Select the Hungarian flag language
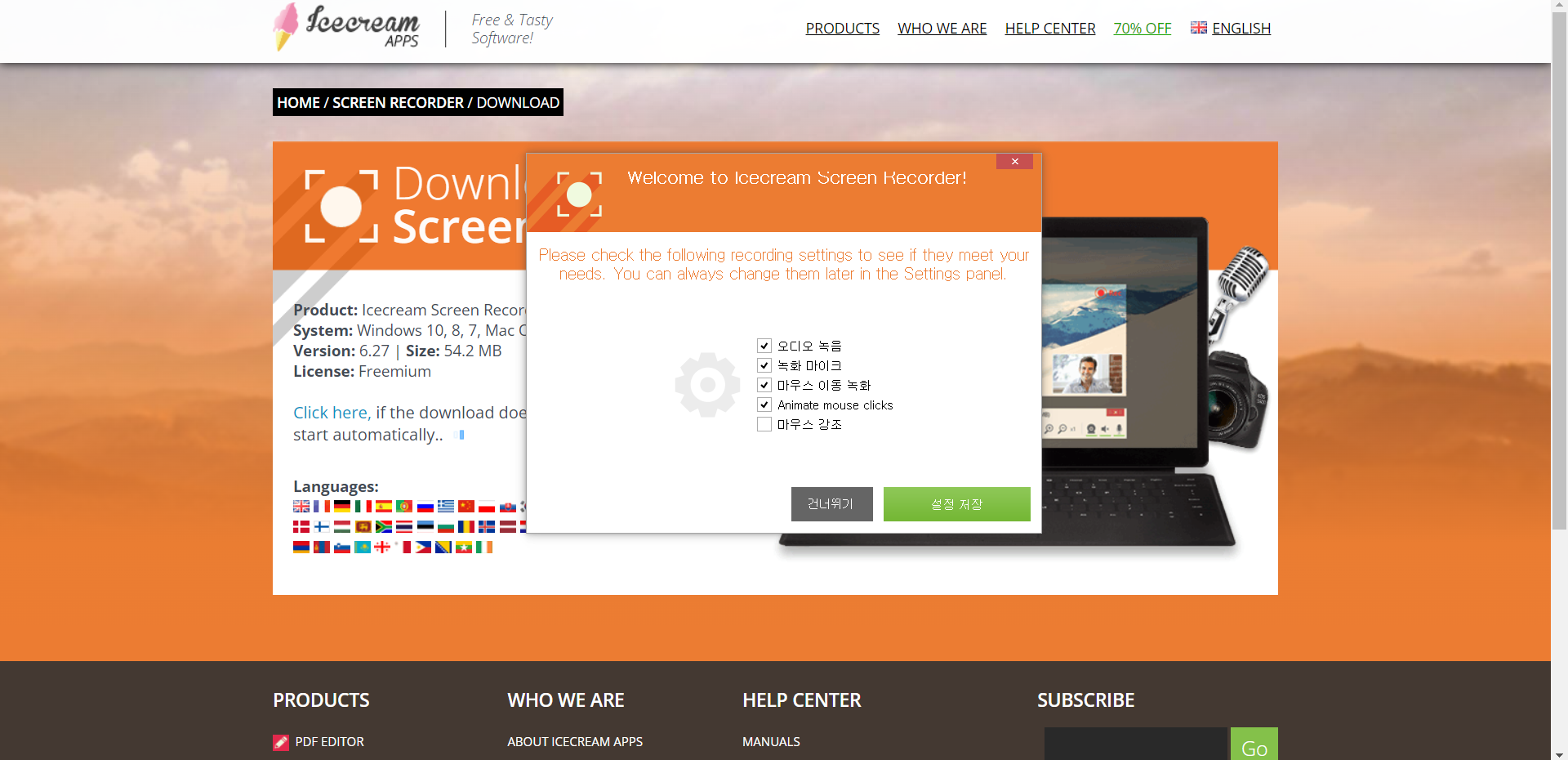Screen dimensions: 1568x760 click(x=342, y=526)
